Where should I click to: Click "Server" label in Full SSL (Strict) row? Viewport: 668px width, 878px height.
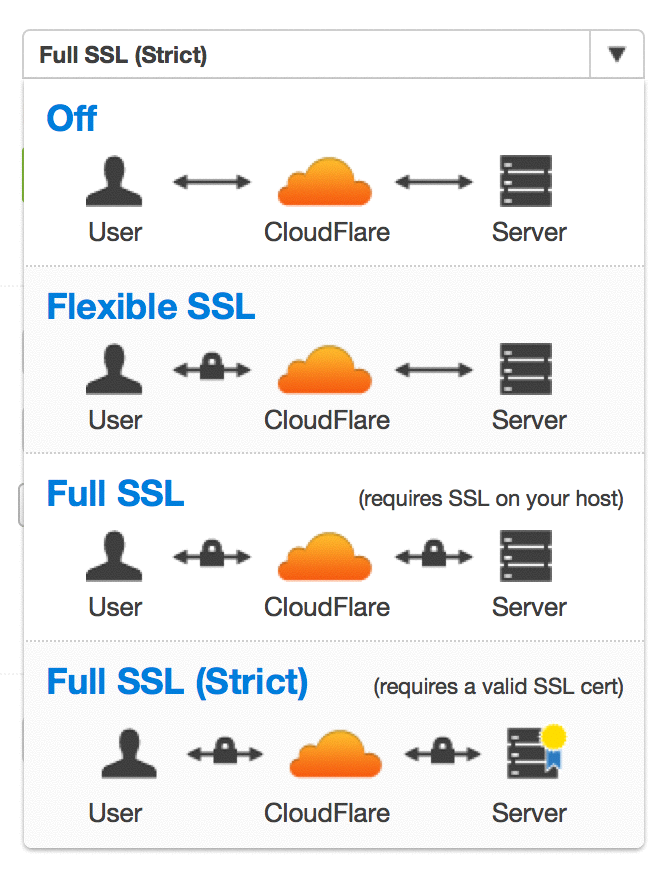529,814
